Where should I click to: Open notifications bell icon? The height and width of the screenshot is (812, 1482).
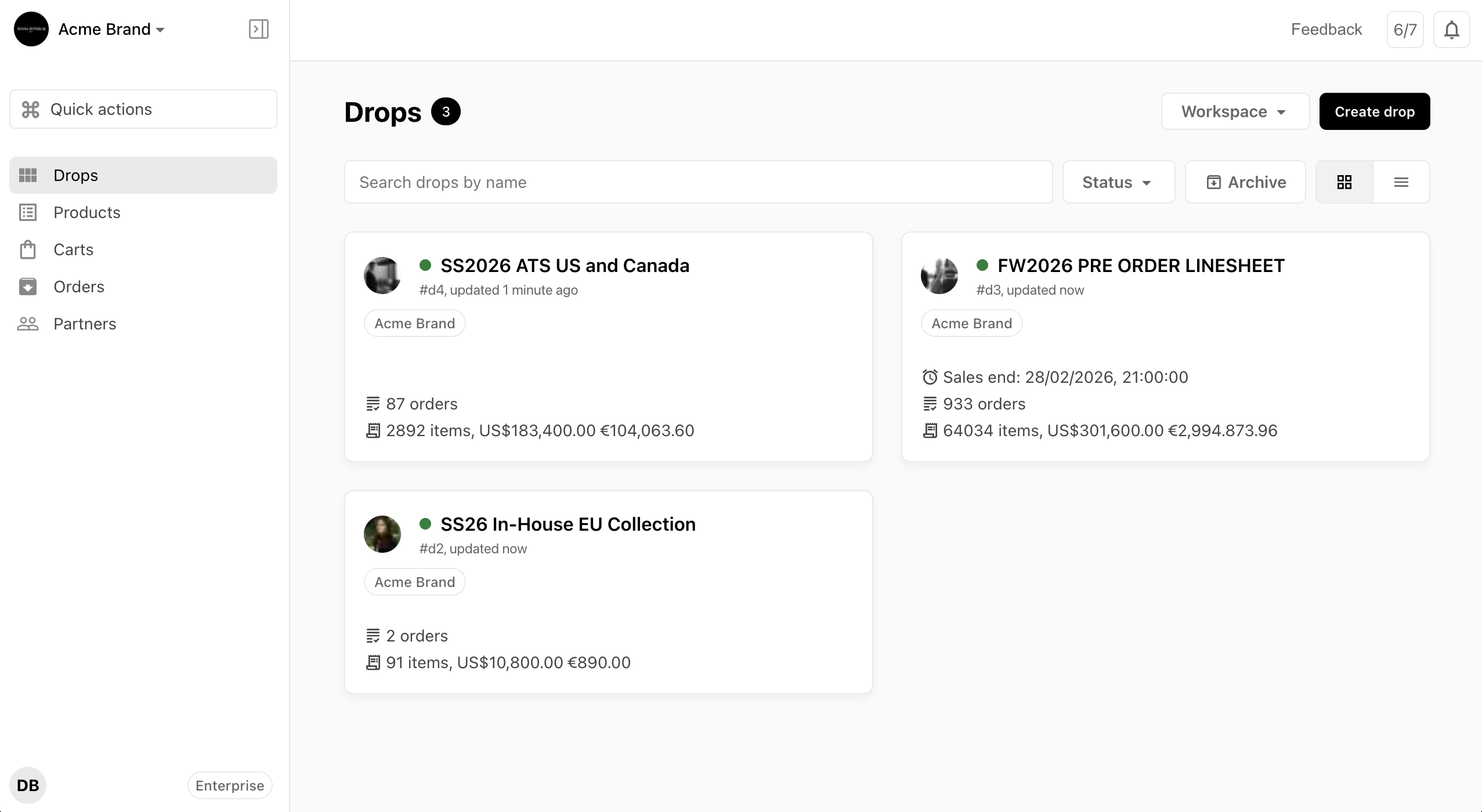coord(1451,30)
